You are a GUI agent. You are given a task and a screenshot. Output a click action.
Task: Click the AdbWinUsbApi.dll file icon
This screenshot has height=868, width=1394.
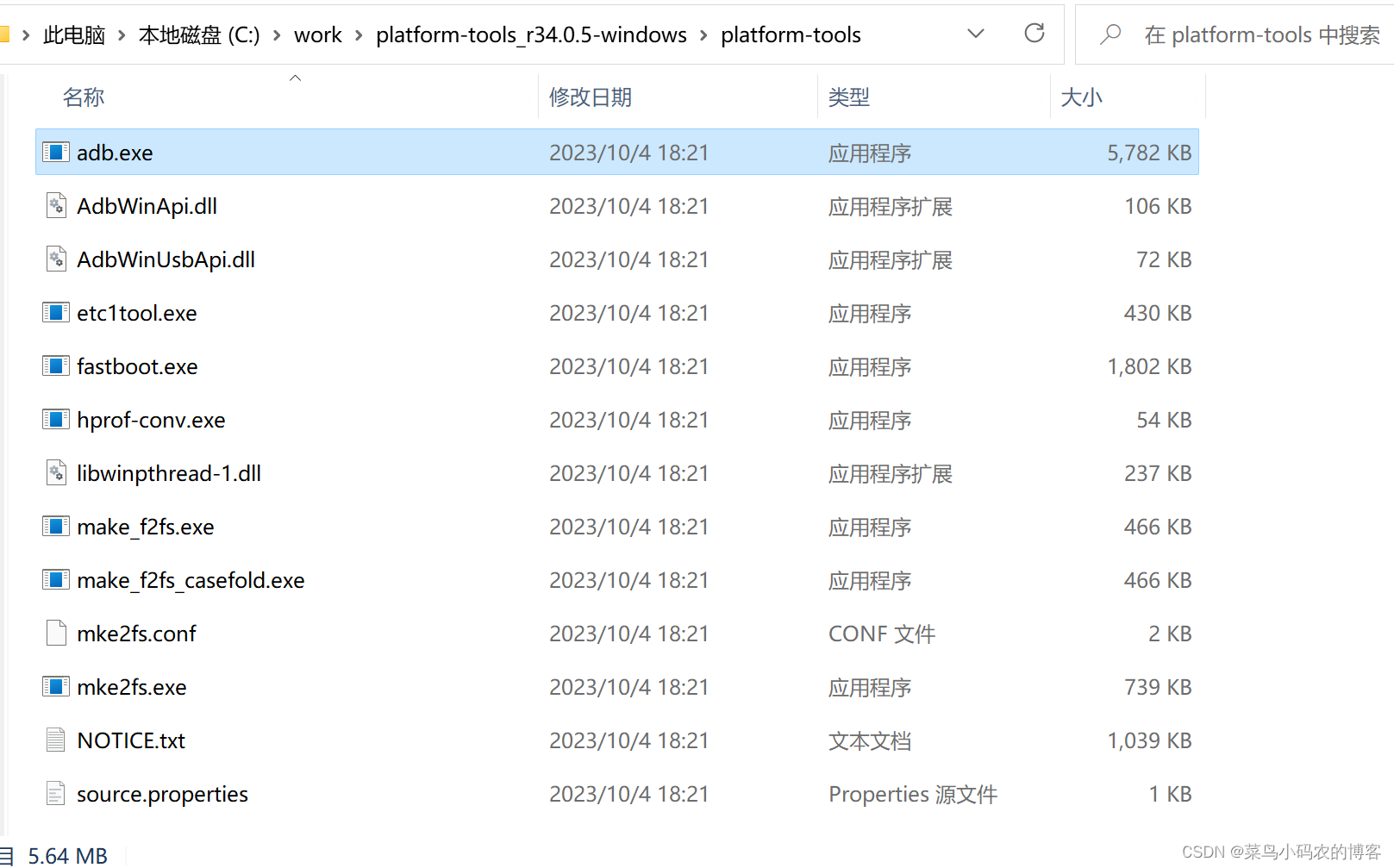pos(56,259)
